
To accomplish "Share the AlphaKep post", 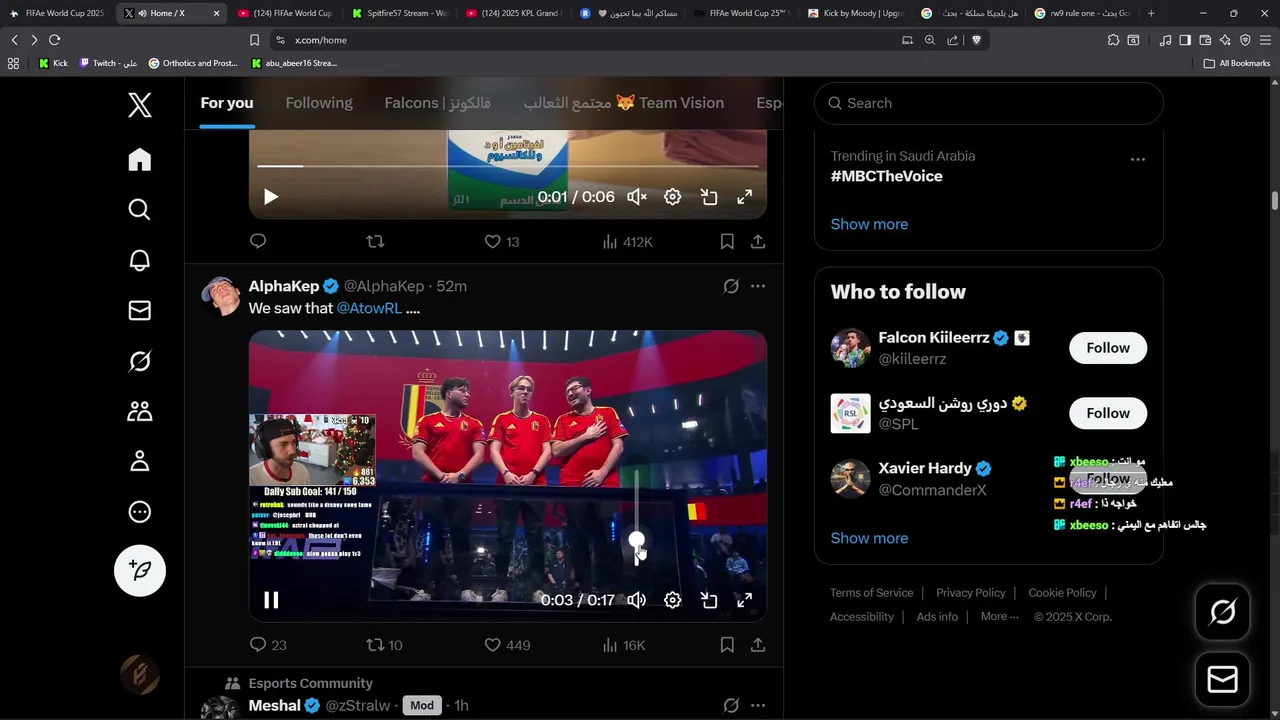I will tap(758, 645).
